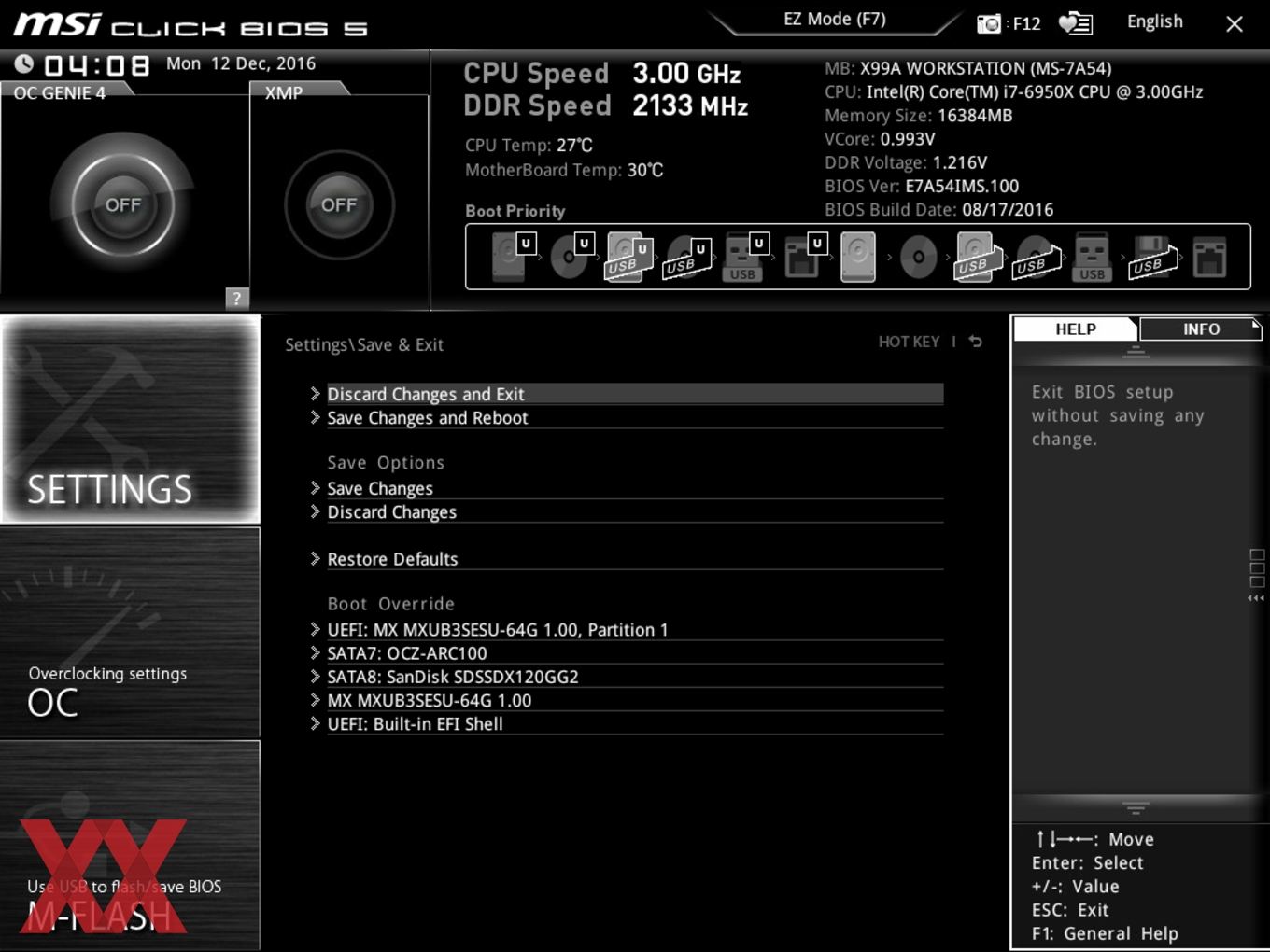Open the M-FLASH BIOS flash tile
Image resolution: width=1270 pixels, height=952 pixels.
pos(130,846)
